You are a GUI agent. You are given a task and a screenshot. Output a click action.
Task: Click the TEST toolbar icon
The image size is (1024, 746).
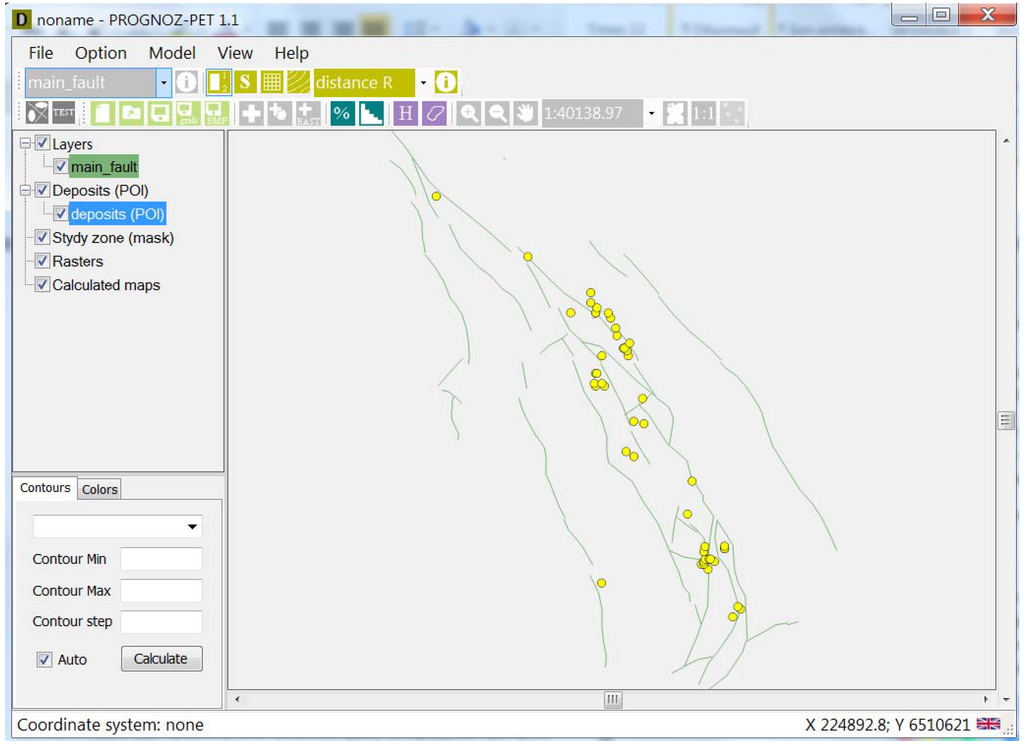64,113
